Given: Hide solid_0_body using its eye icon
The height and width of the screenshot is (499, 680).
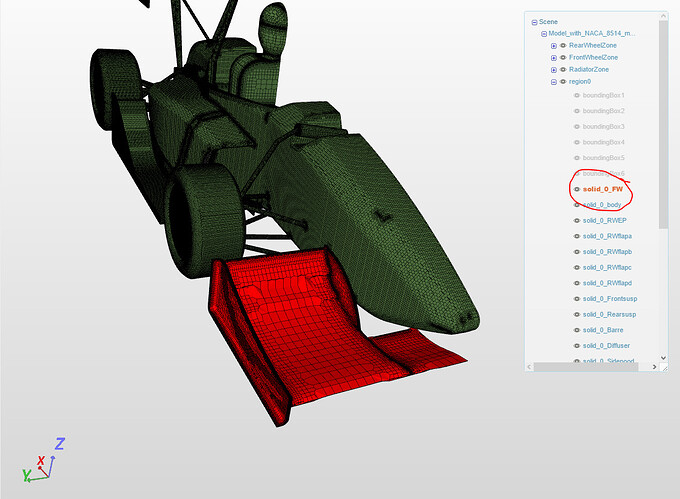Looking at the screenshot, I should (577, 205).
